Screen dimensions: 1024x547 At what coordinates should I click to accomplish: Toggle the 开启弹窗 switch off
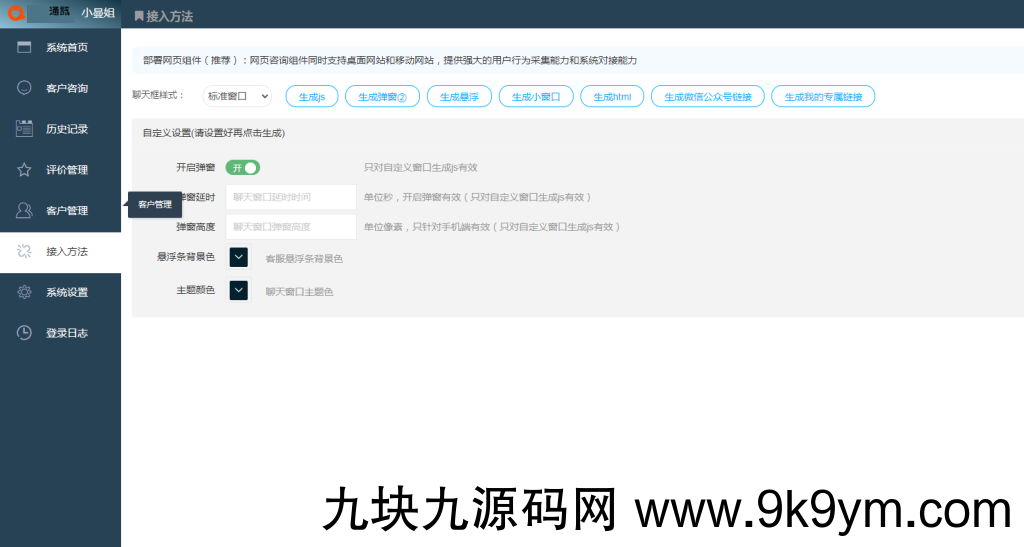coord(243,168)
